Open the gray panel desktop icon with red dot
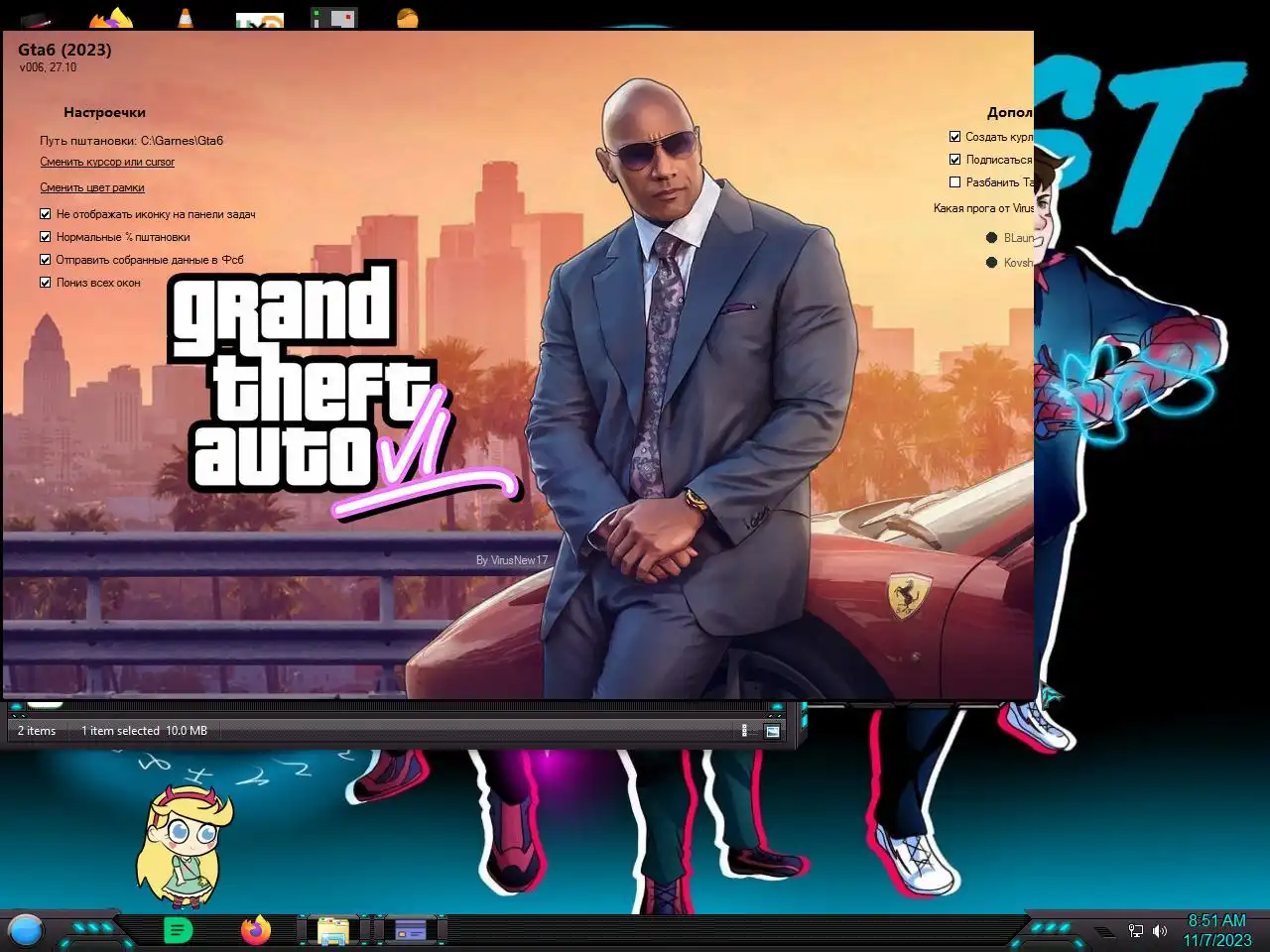This screenshot has height=952, width=1270. [x=334, y=18]
